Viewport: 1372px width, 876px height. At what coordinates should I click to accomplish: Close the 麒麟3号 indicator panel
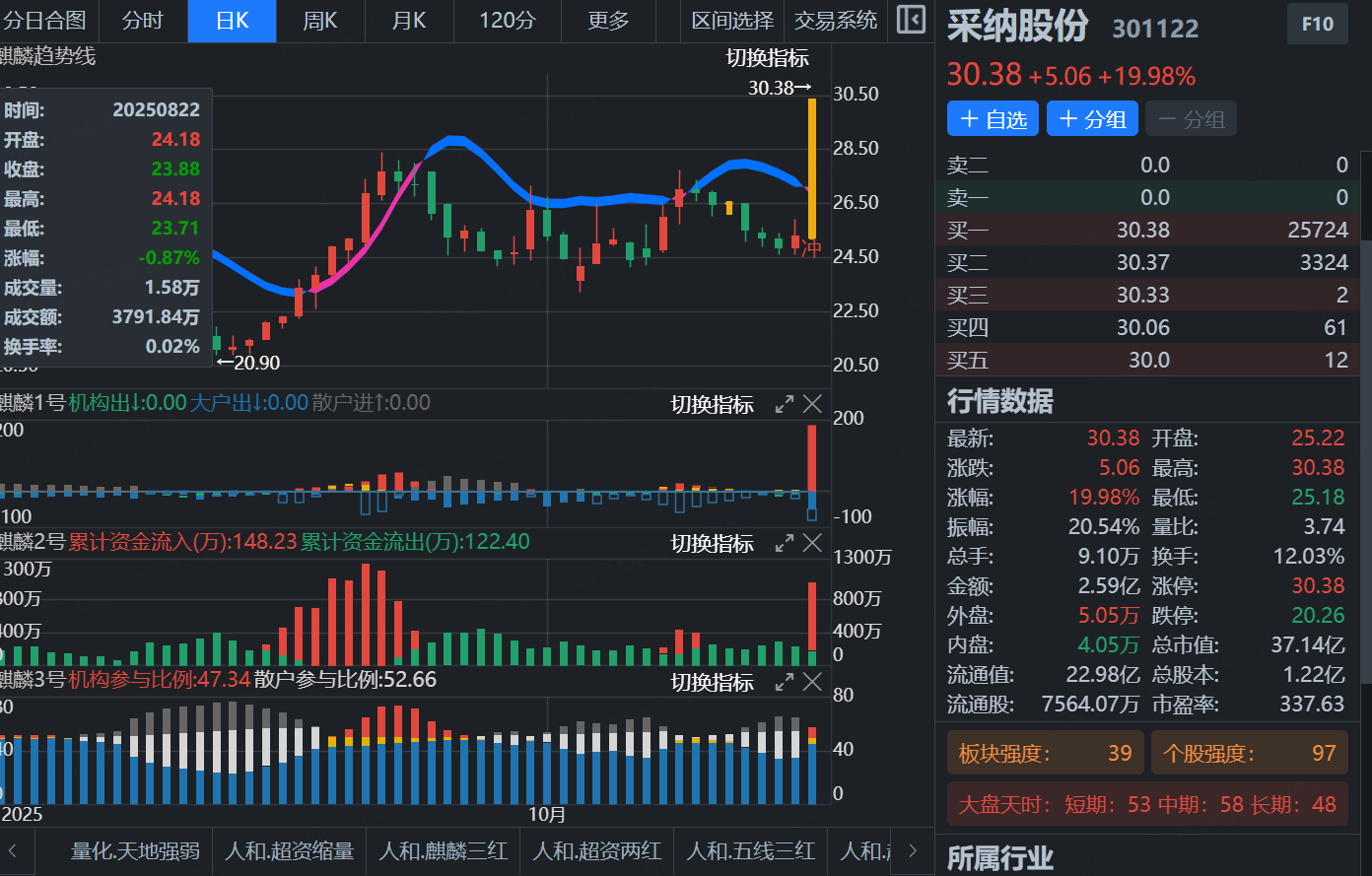[x=812, y=682]
